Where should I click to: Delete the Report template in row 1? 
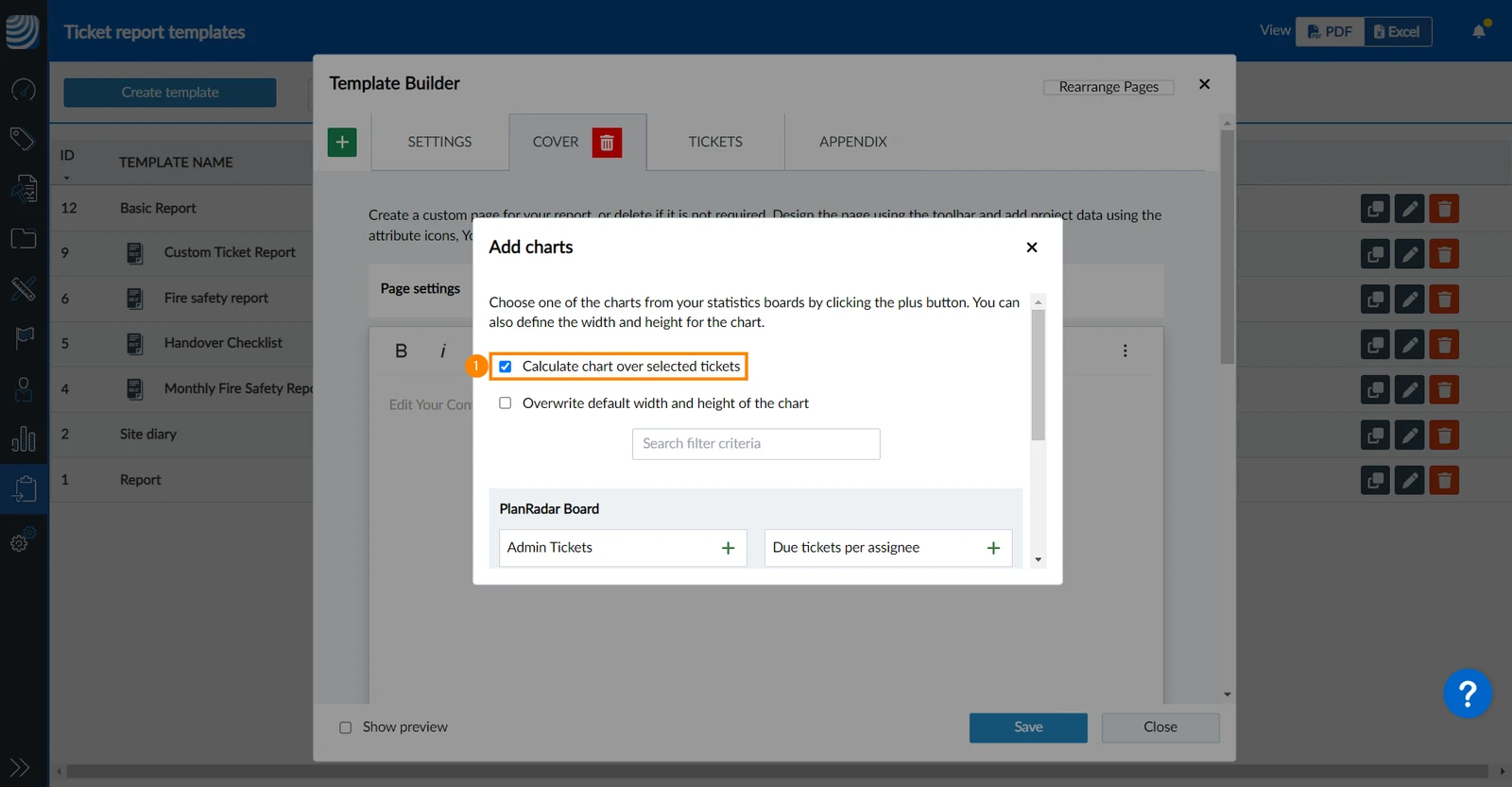click(1444, 481)
